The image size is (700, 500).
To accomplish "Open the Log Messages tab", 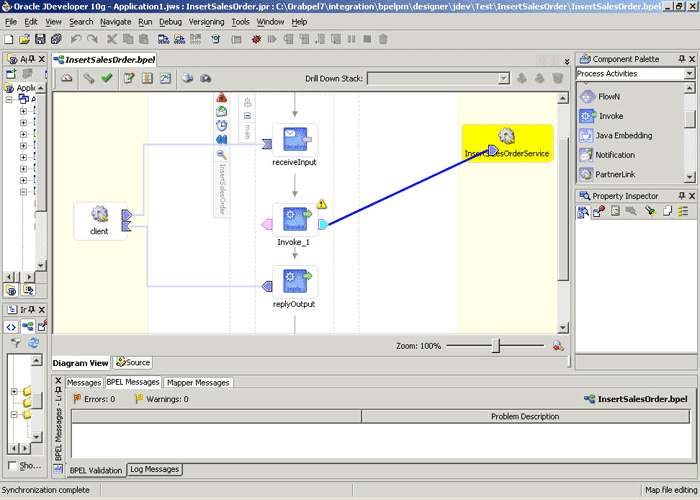I will tap(154, 469).
